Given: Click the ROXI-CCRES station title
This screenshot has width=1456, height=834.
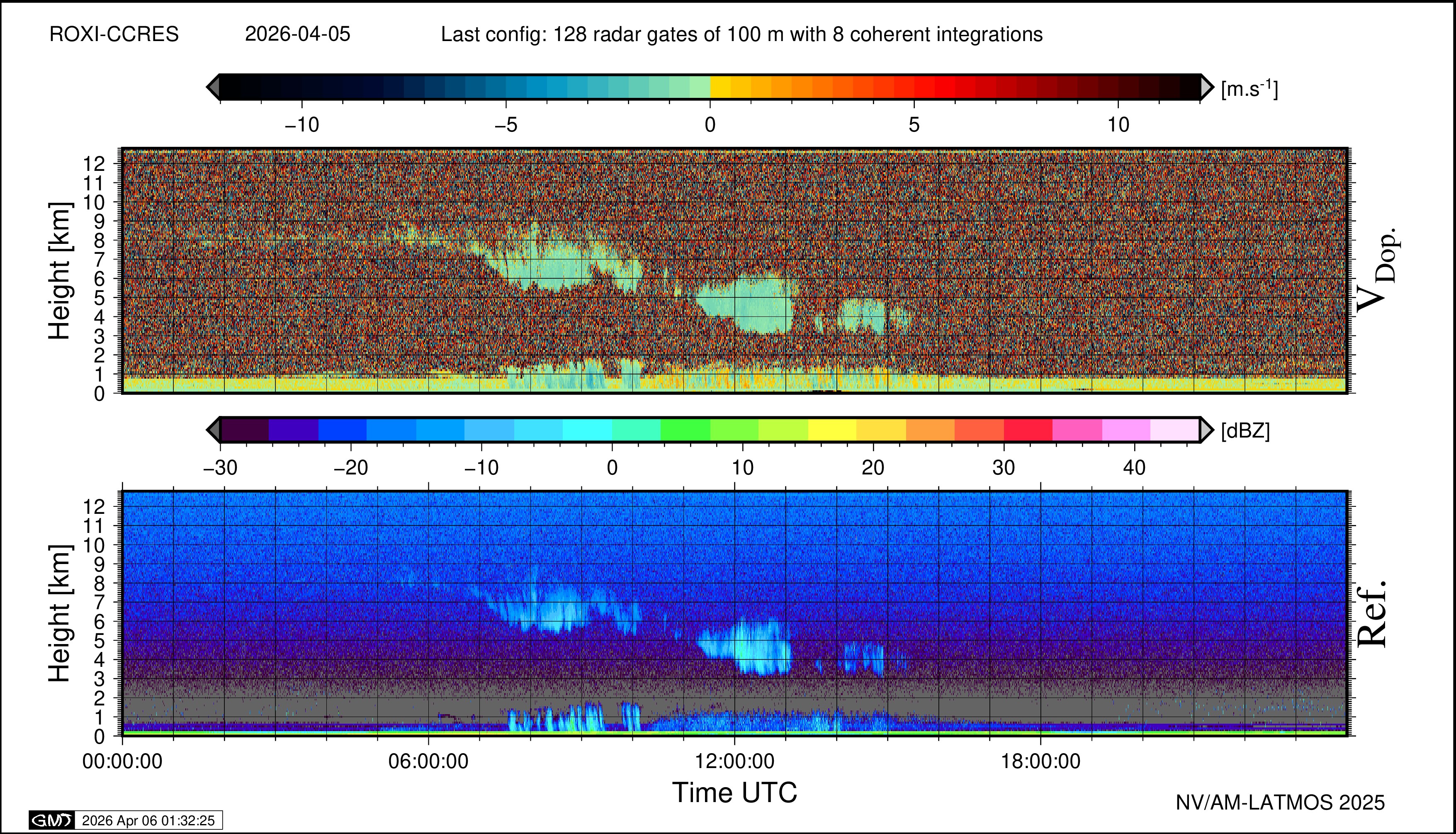Looking at the screenshot, I should 114,34.
